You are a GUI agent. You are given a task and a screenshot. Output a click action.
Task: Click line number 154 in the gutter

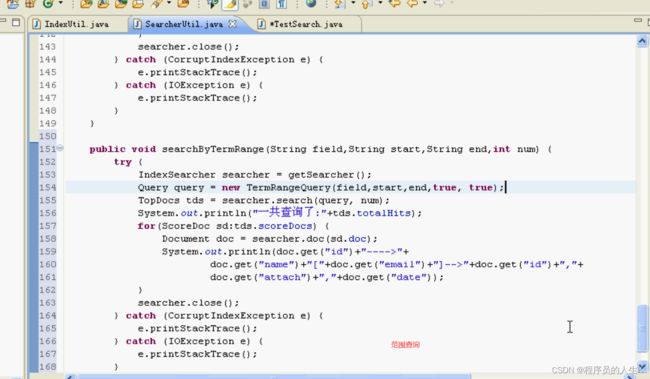click(48, 188)
